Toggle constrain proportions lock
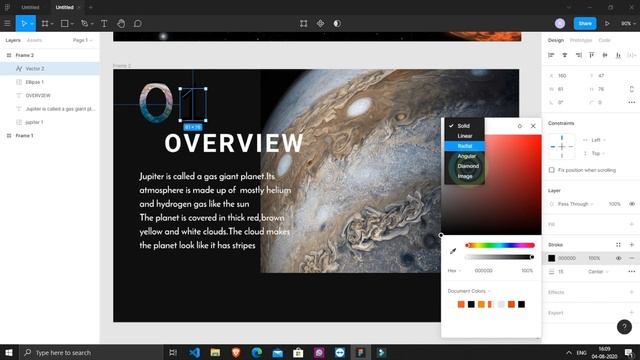The width and height of the screenshot is (640, 360). coord(632,89)
